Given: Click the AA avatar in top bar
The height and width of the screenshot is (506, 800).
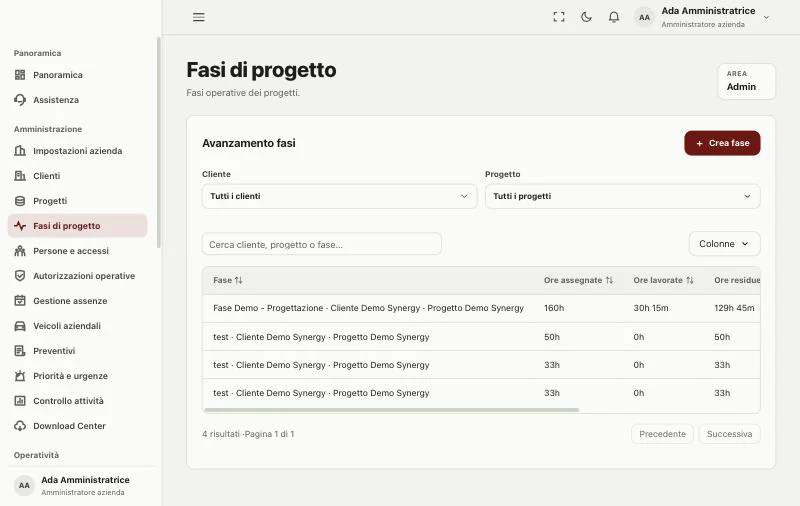Looking at the screenshot, I should tap(644, 17).
